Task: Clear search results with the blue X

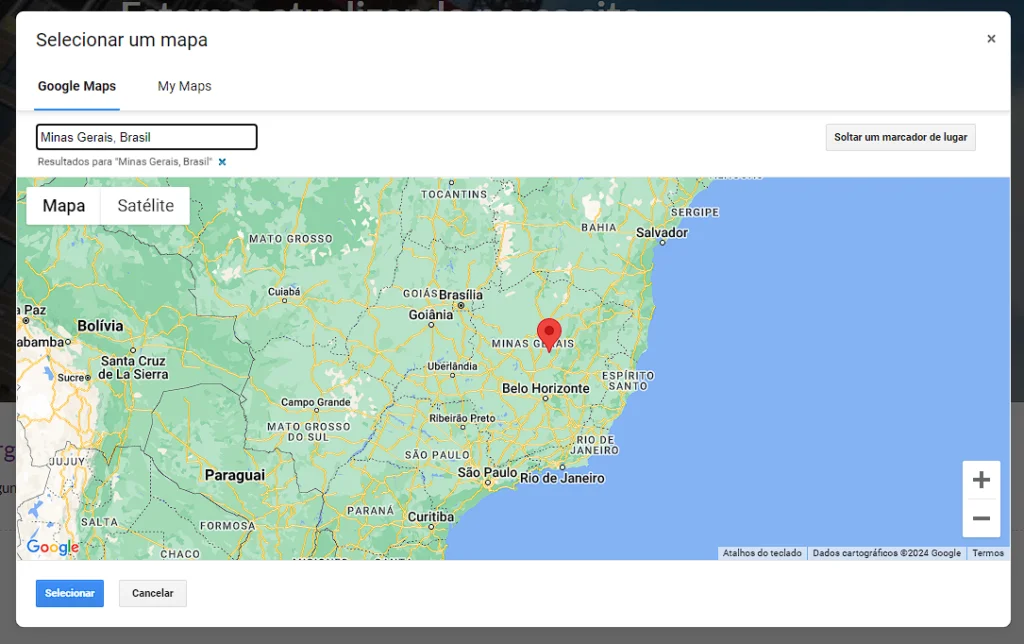Action: click(x=222, y=162)
